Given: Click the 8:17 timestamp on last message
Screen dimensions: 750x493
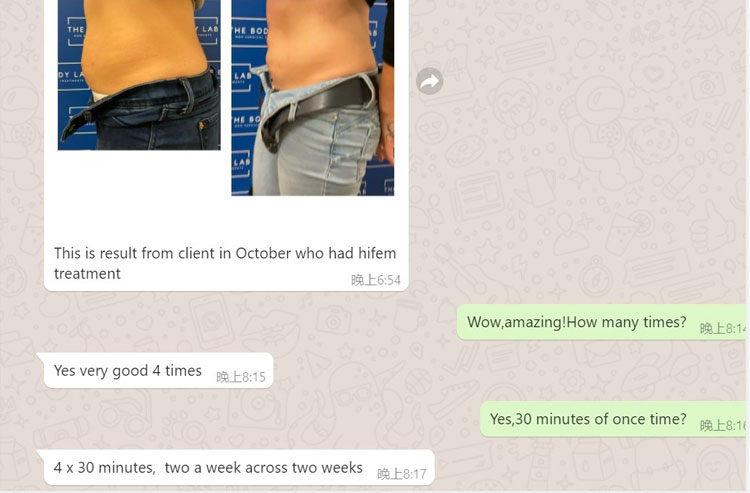Looking at the screenshot, I should 401,474.
